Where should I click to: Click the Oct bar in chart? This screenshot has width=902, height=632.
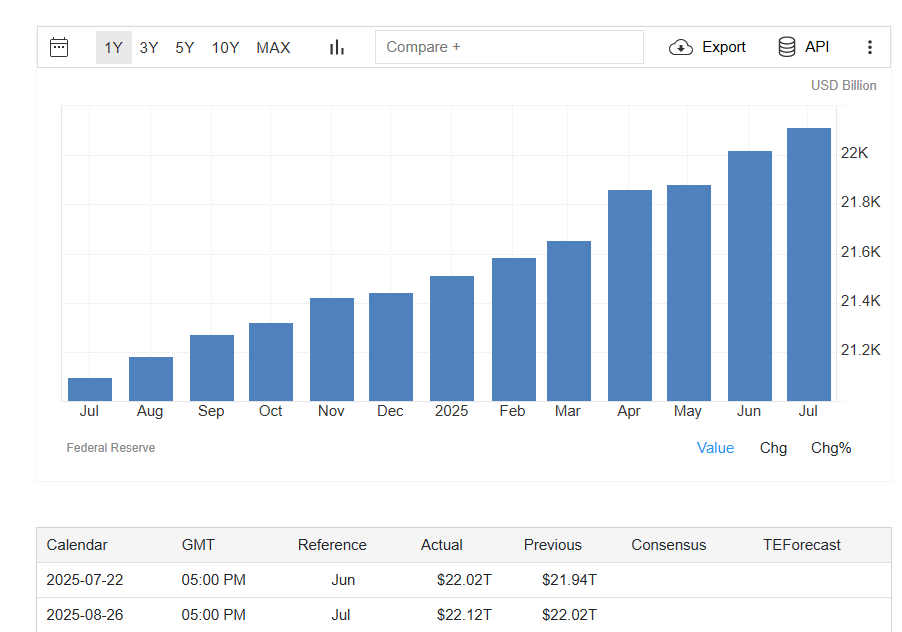271,362
